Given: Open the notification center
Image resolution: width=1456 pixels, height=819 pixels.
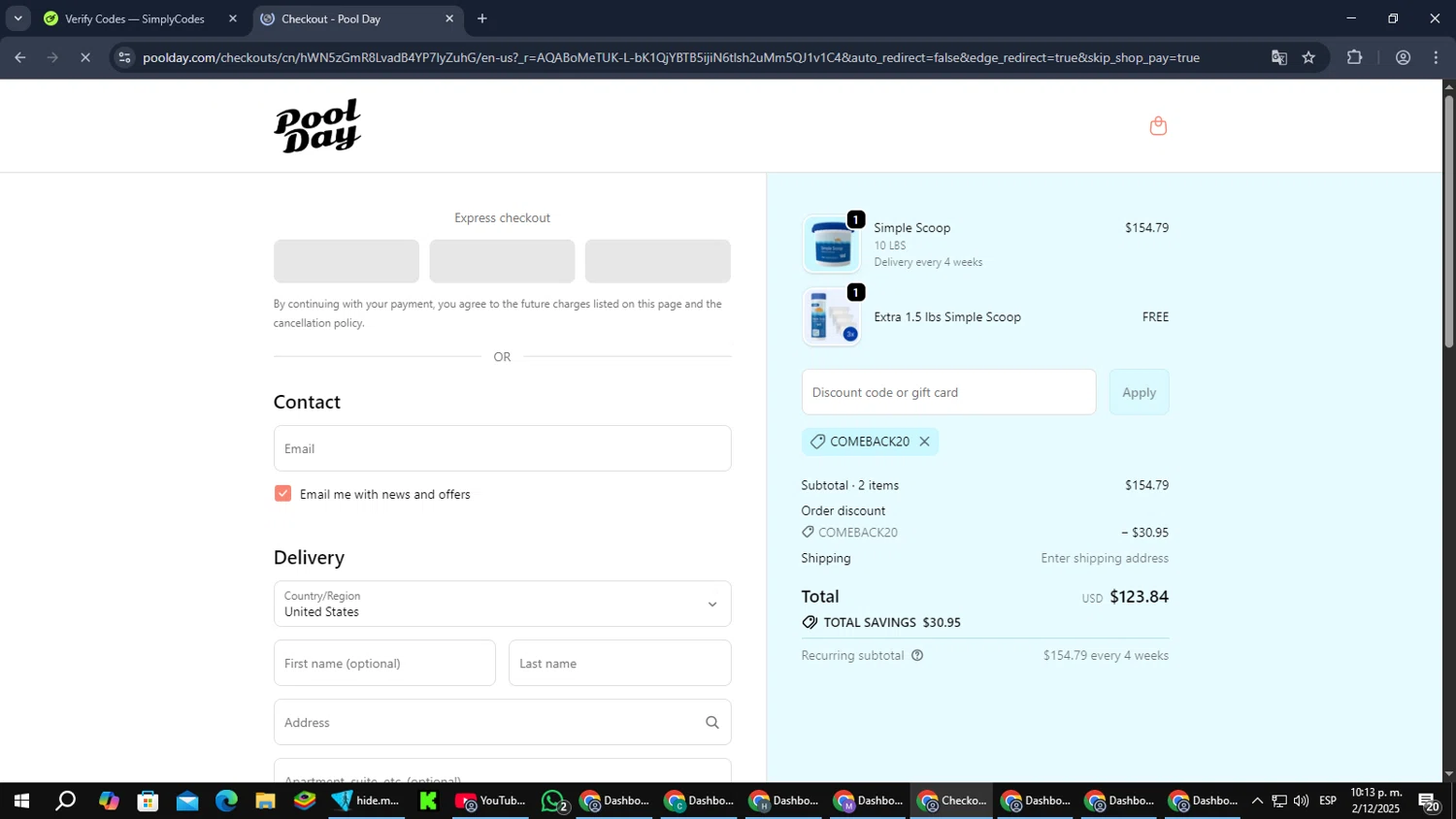Looking at the screenshot, I should pyautogui.click(x=1428, y=801).
